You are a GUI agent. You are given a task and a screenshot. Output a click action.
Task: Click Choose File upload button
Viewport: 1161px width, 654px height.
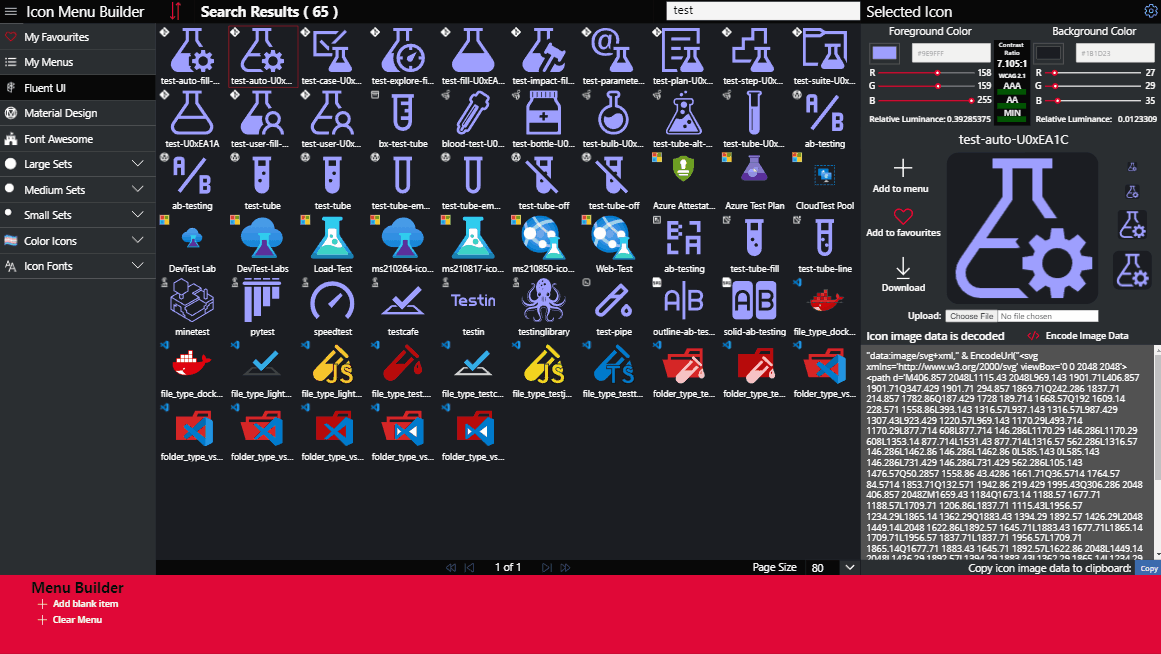pyautogui.click(x=971, y=316)
